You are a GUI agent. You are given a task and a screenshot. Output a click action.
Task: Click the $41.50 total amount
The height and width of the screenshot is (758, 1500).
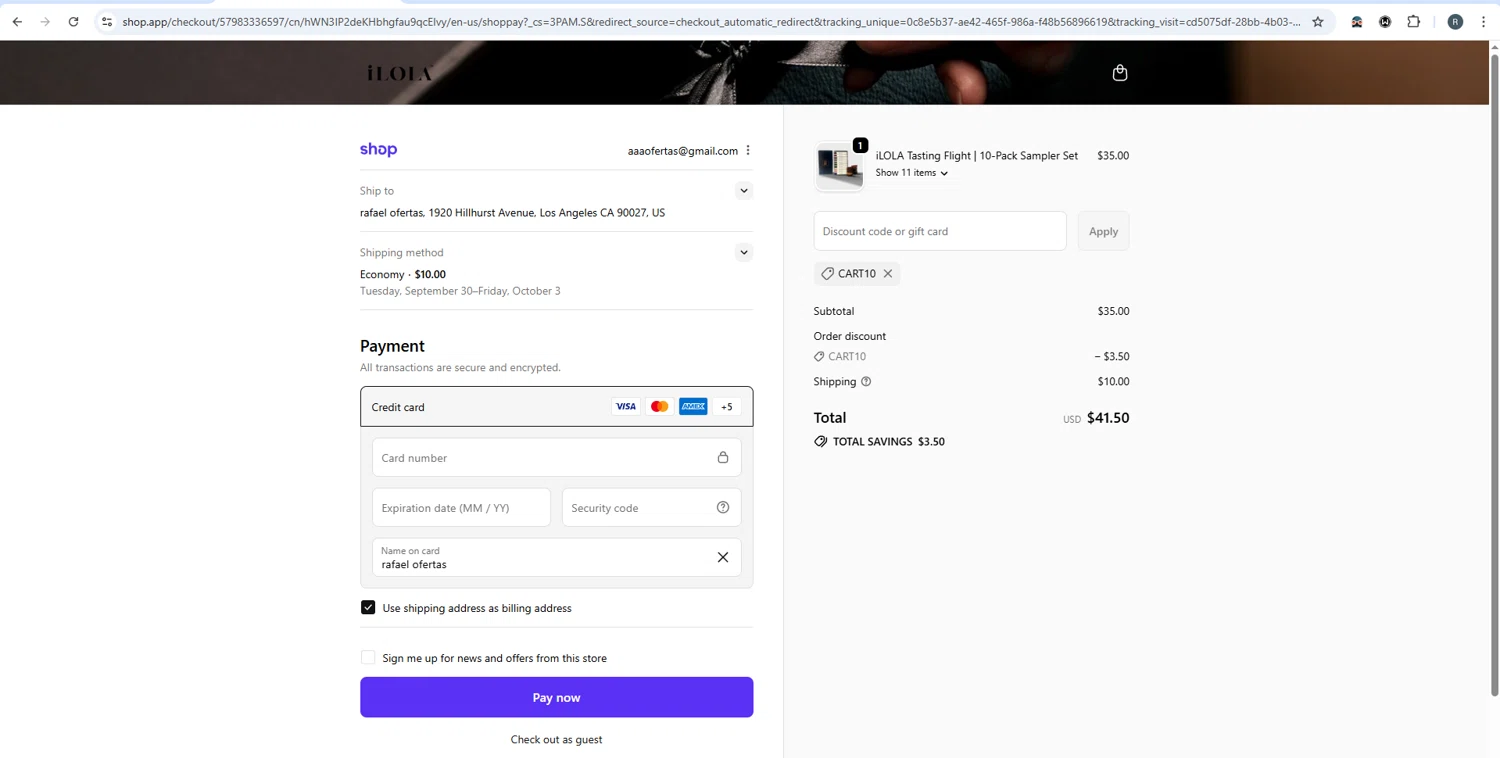point(1108,418)
